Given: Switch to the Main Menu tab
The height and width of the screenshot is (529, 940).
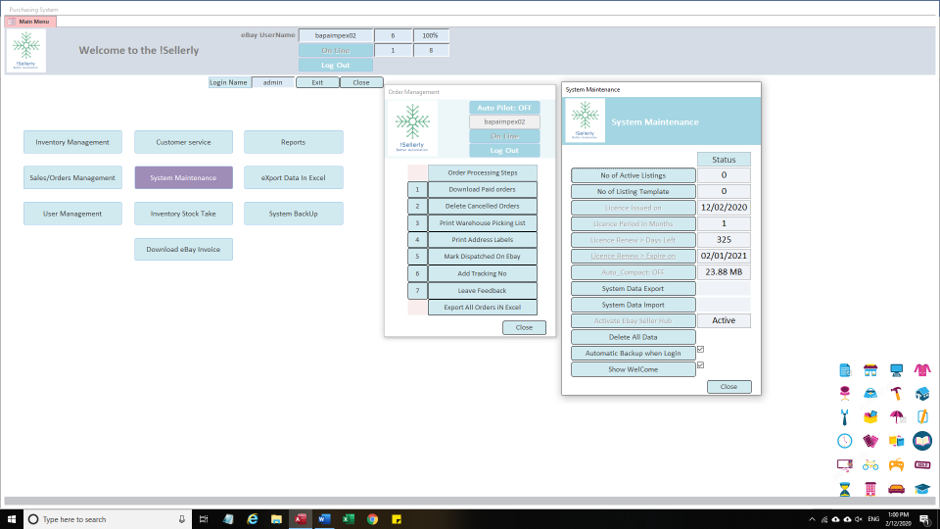Looking at the screenshot, I should [x=32, y=21].
